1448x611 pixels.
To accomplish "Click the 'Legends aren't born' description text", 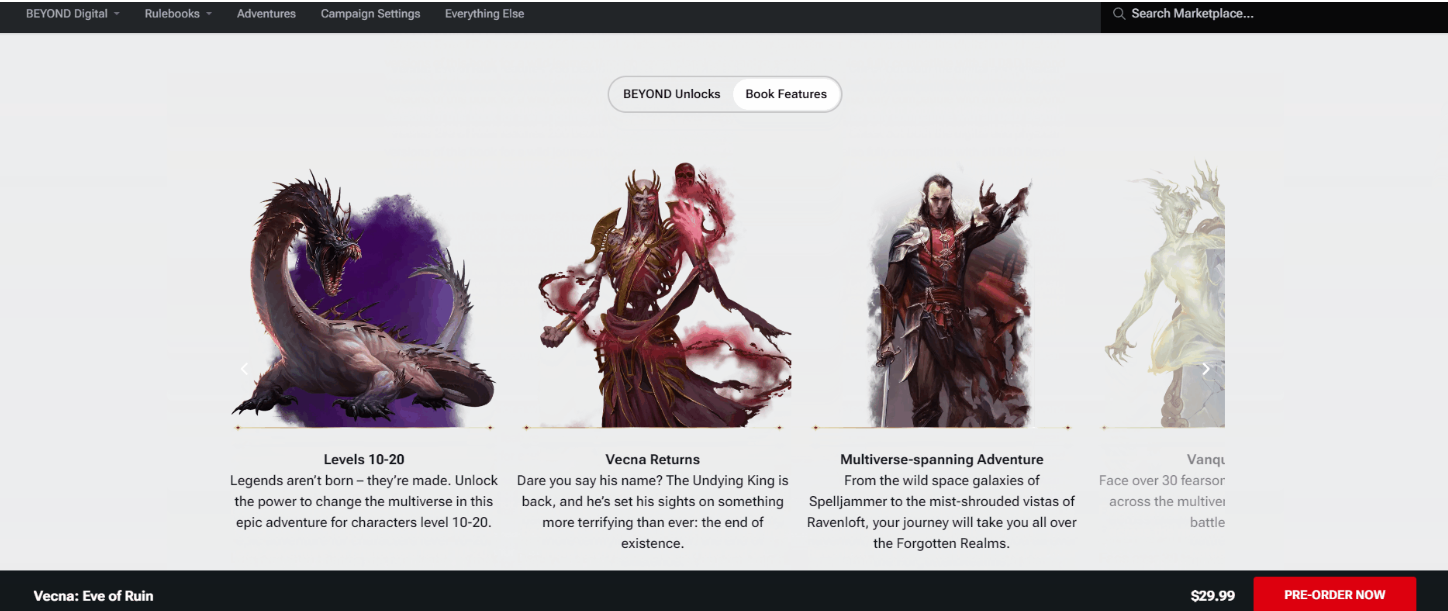I will pos(364,502).
